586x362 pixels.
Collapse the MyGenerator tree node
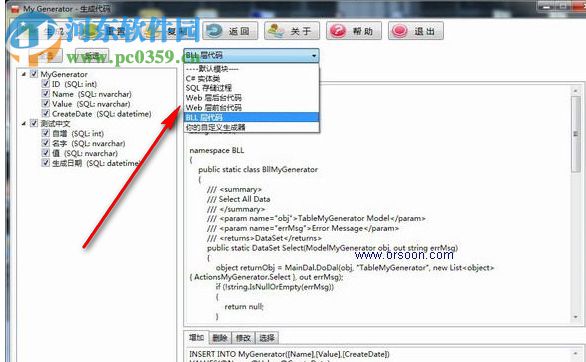click(x=24, y=74)
